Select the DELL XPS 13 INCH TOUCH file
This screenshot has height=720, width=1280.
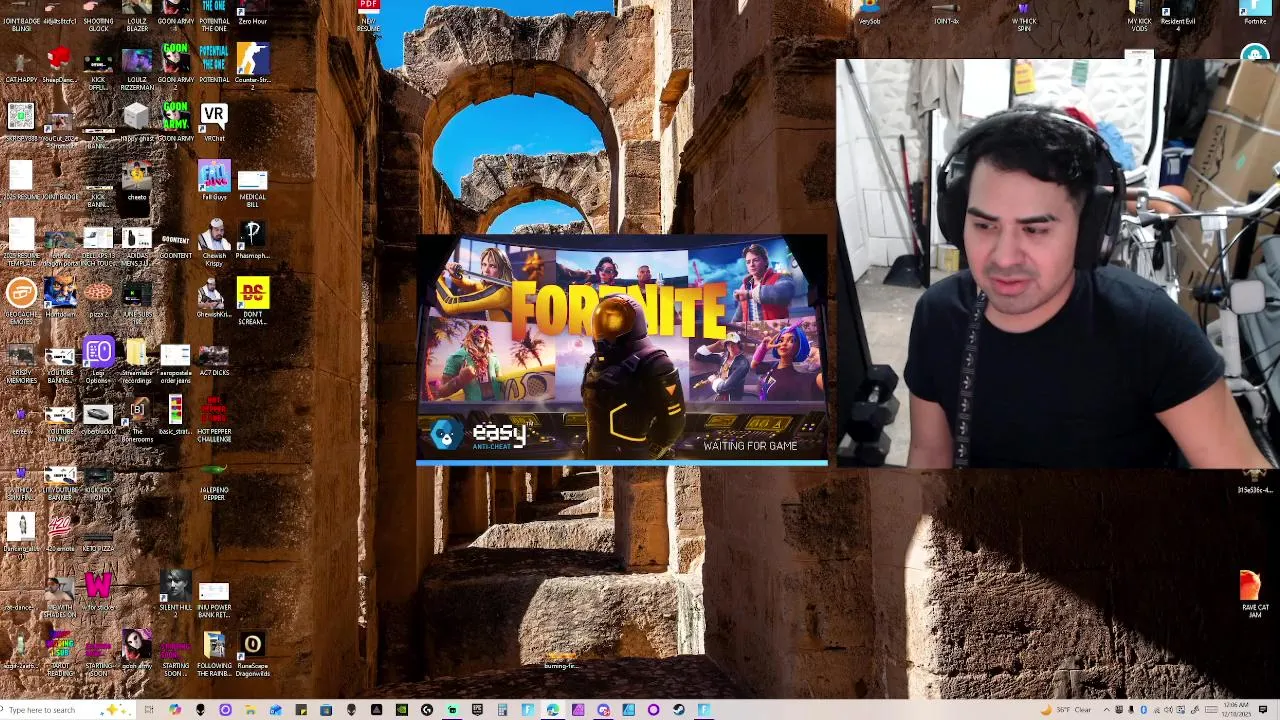pyautogui.click(x=98, y=245)
